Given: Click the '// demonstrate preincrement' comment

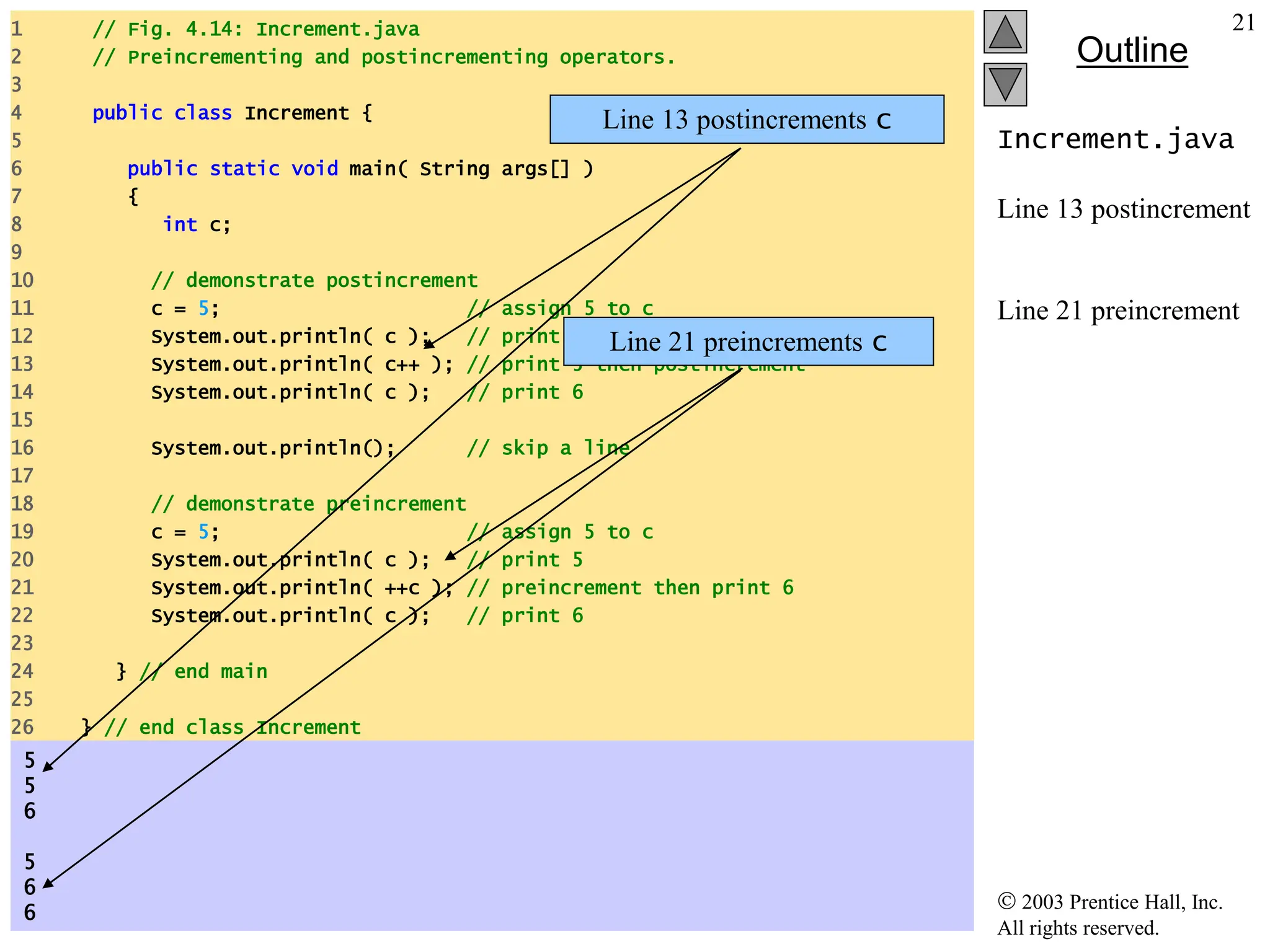Looking at the screenshot, I should pos(308,504).
